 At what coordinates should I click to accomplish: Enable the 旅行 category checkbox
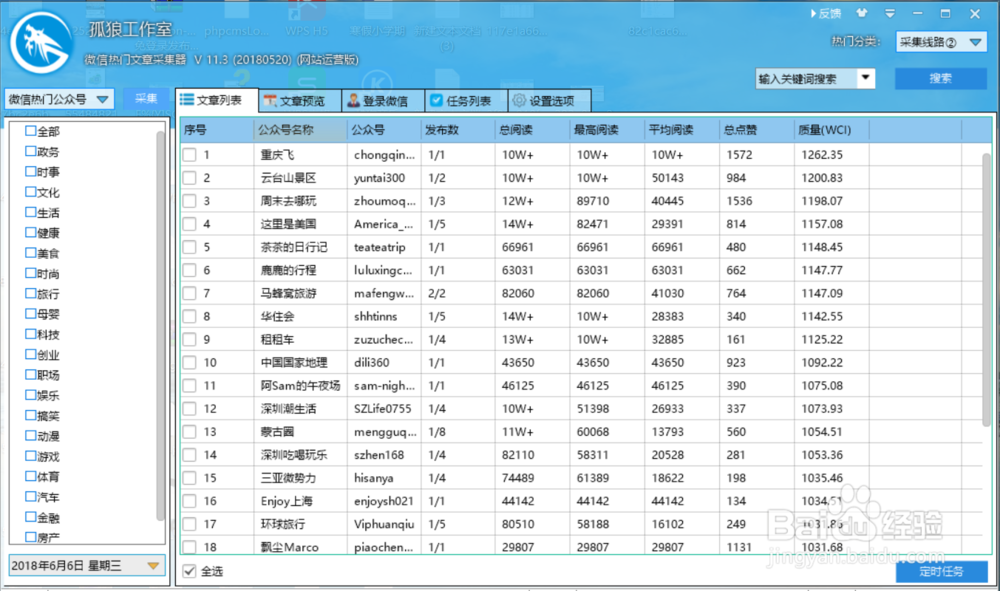[28, 293]
